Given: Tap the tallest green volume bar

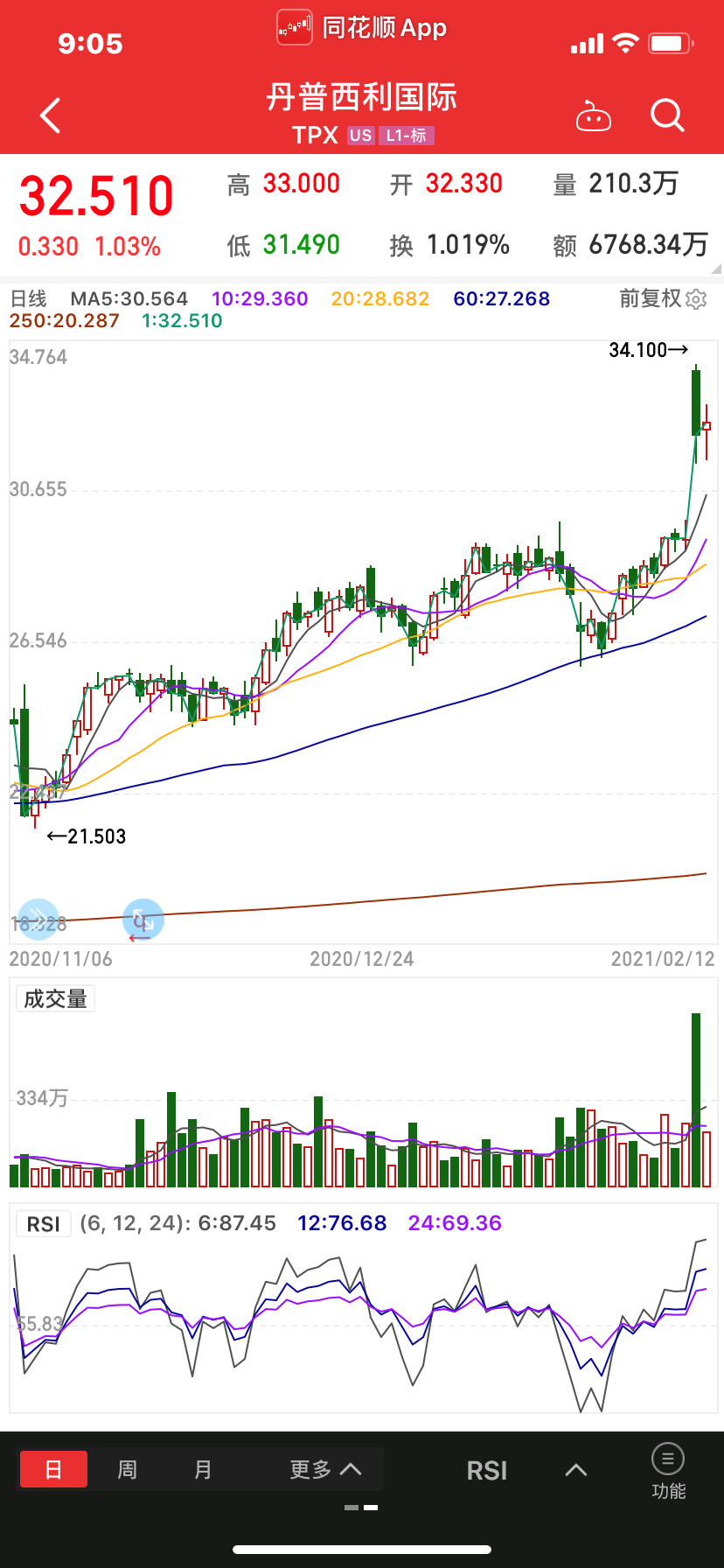Looking at the screenshot, I should [696, 1100].
